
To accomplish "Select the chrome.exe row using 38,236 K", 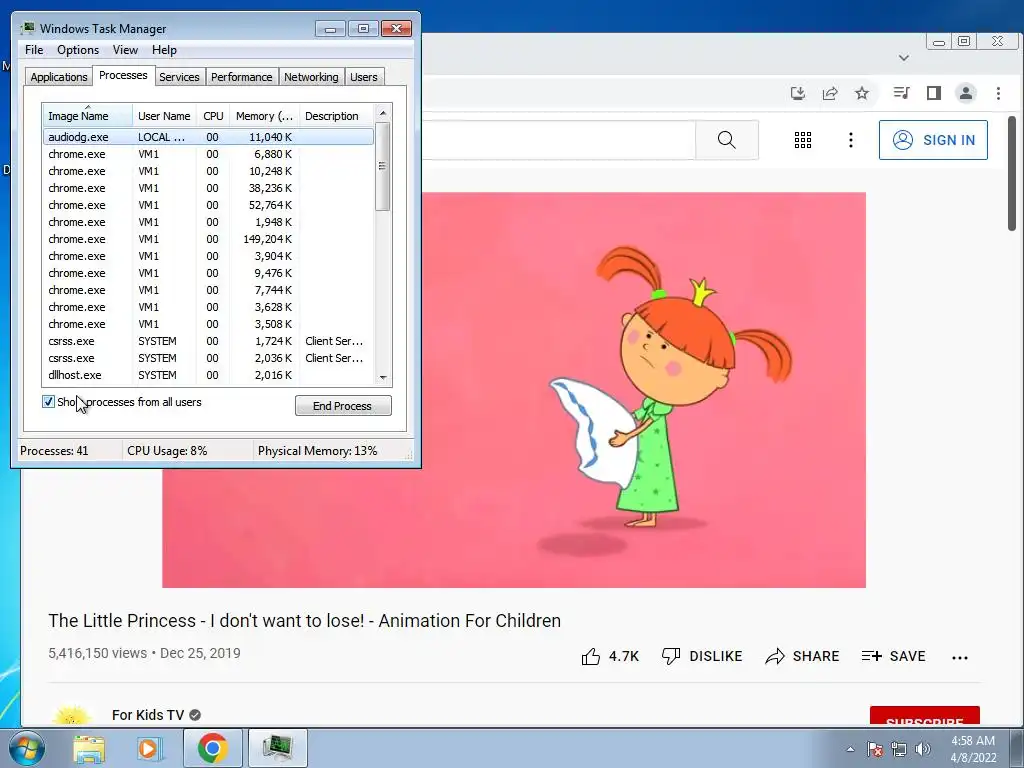I will tap(208, 188).
